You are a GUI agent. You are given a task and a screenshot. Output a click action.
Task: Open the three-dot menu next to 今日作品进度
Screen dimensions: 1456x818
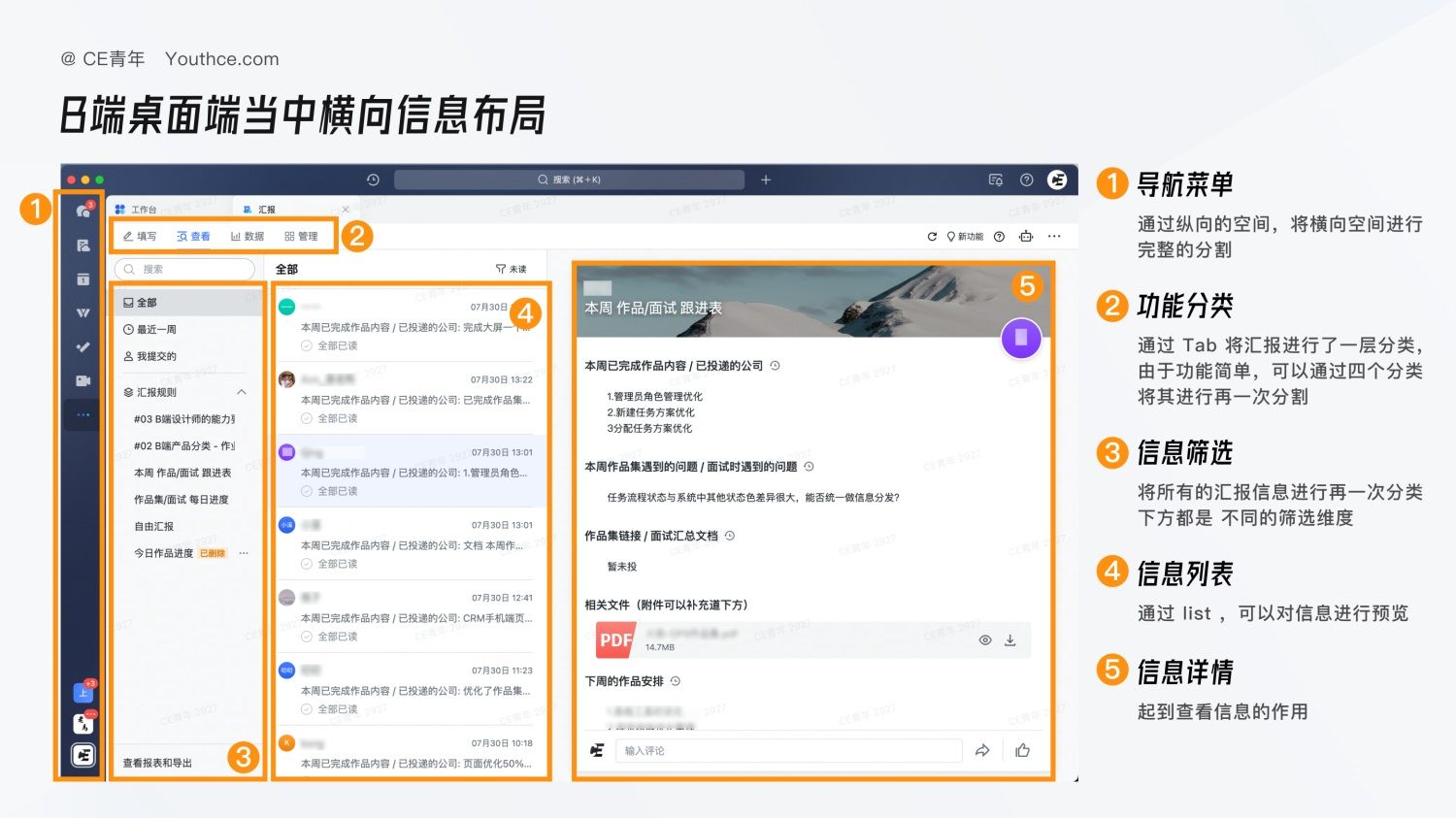(244, 553)
